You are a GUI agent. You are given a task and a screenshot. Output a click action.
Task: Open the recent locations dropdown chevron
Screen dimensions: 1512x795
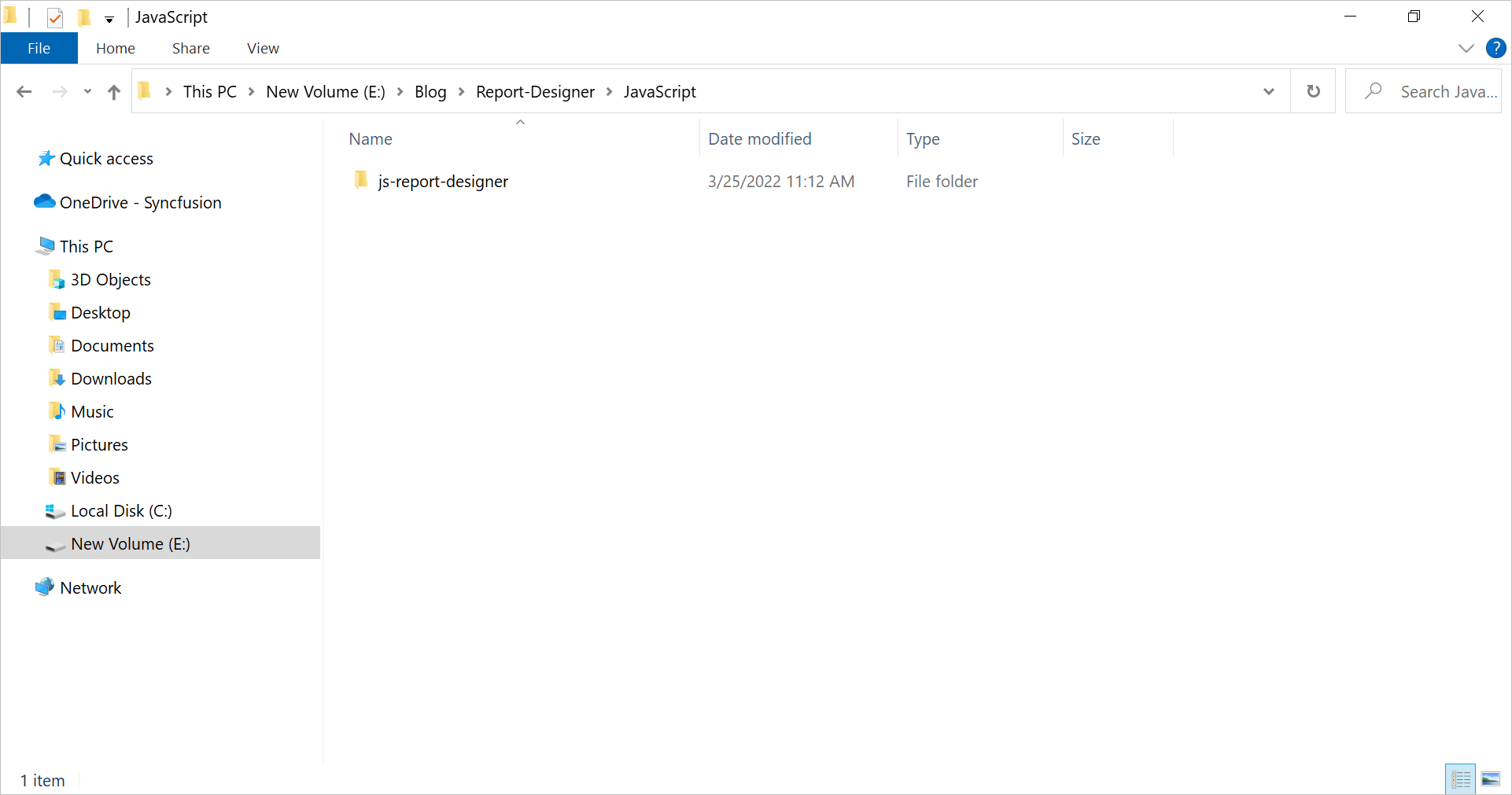(x=87, y=91)
